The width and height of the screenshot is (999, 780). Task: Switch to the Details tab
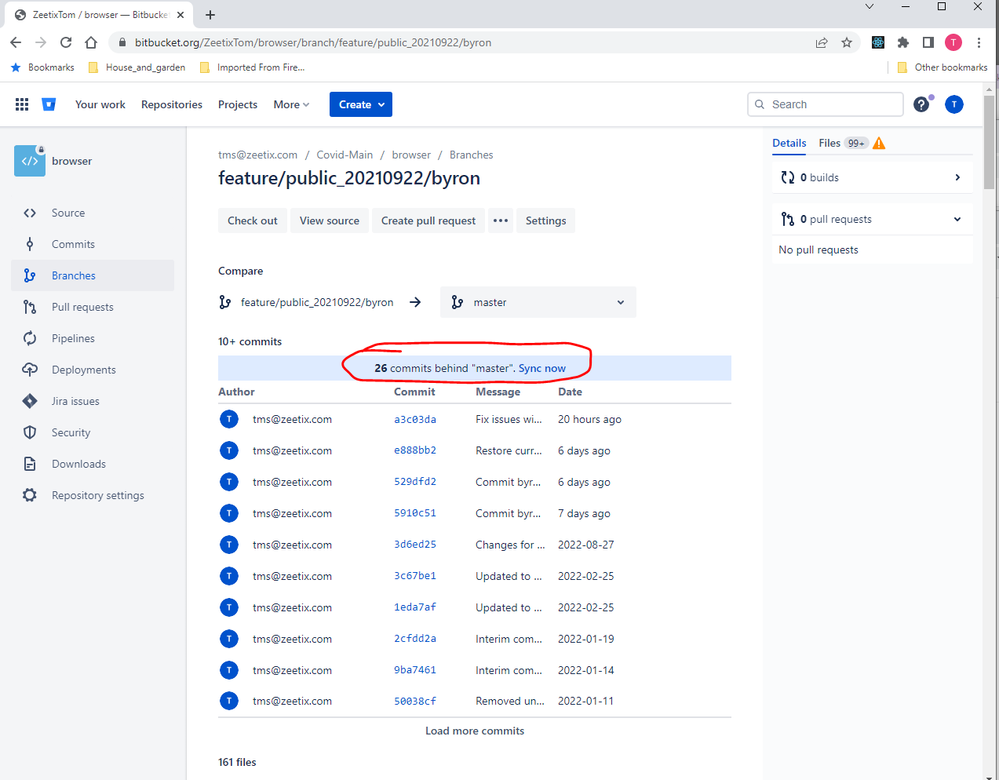tap(789, 143)
